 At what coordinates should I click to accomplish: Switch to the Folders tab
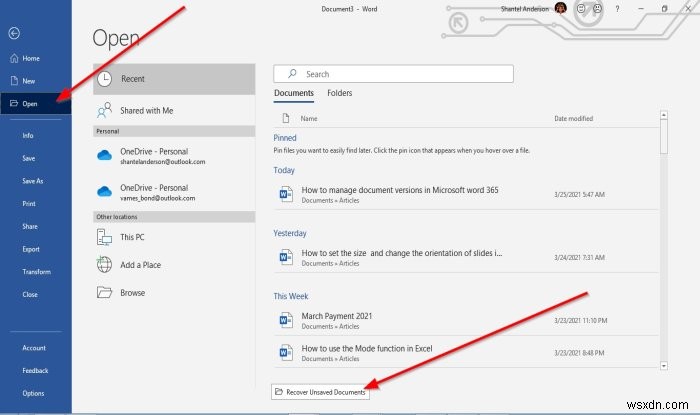(339, 93)
